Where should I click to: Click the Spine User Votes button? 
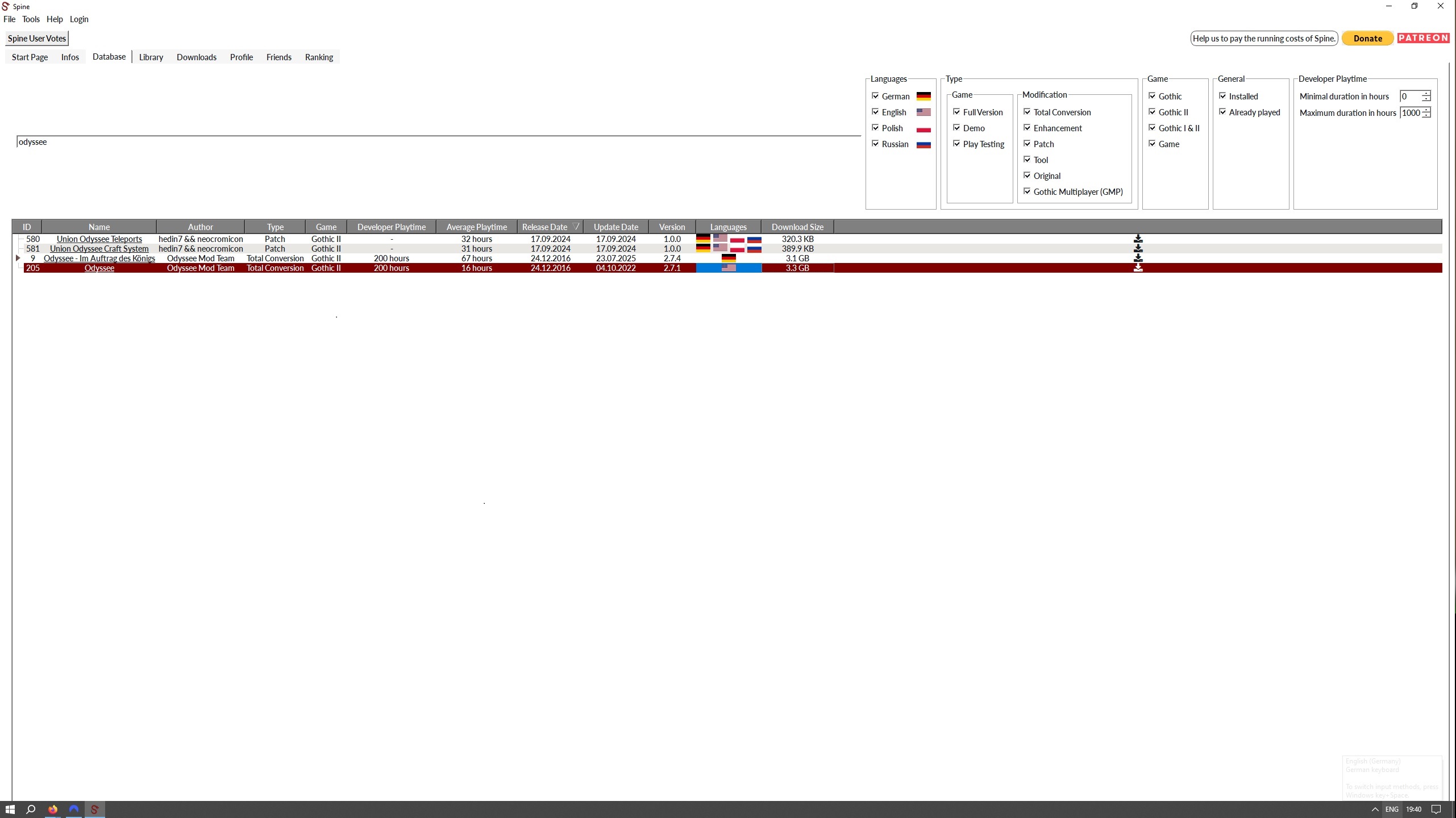point(37,38)
